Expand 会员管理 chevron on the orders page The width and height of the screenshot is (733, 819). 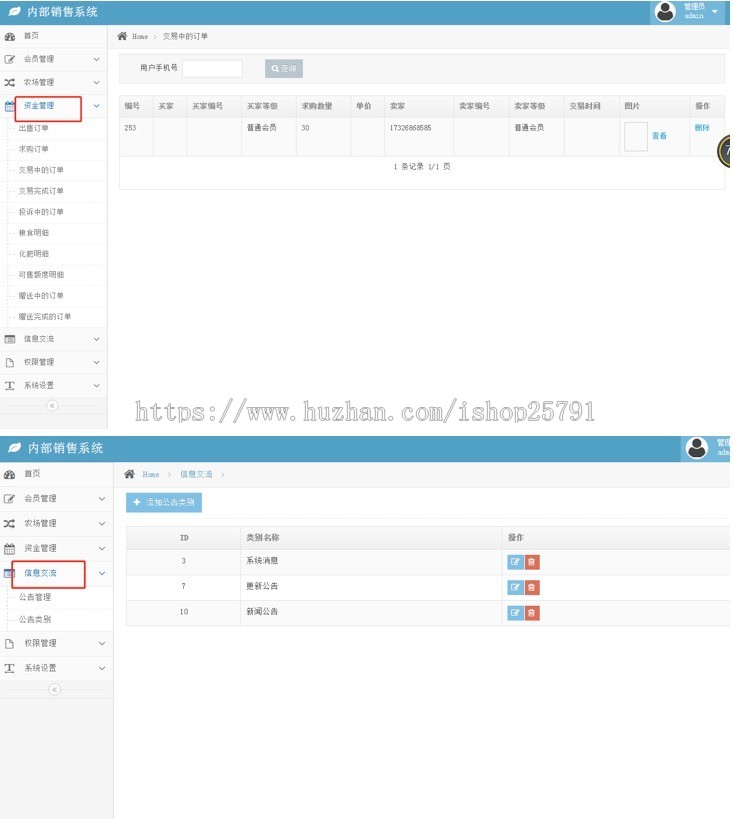[97, 60]
